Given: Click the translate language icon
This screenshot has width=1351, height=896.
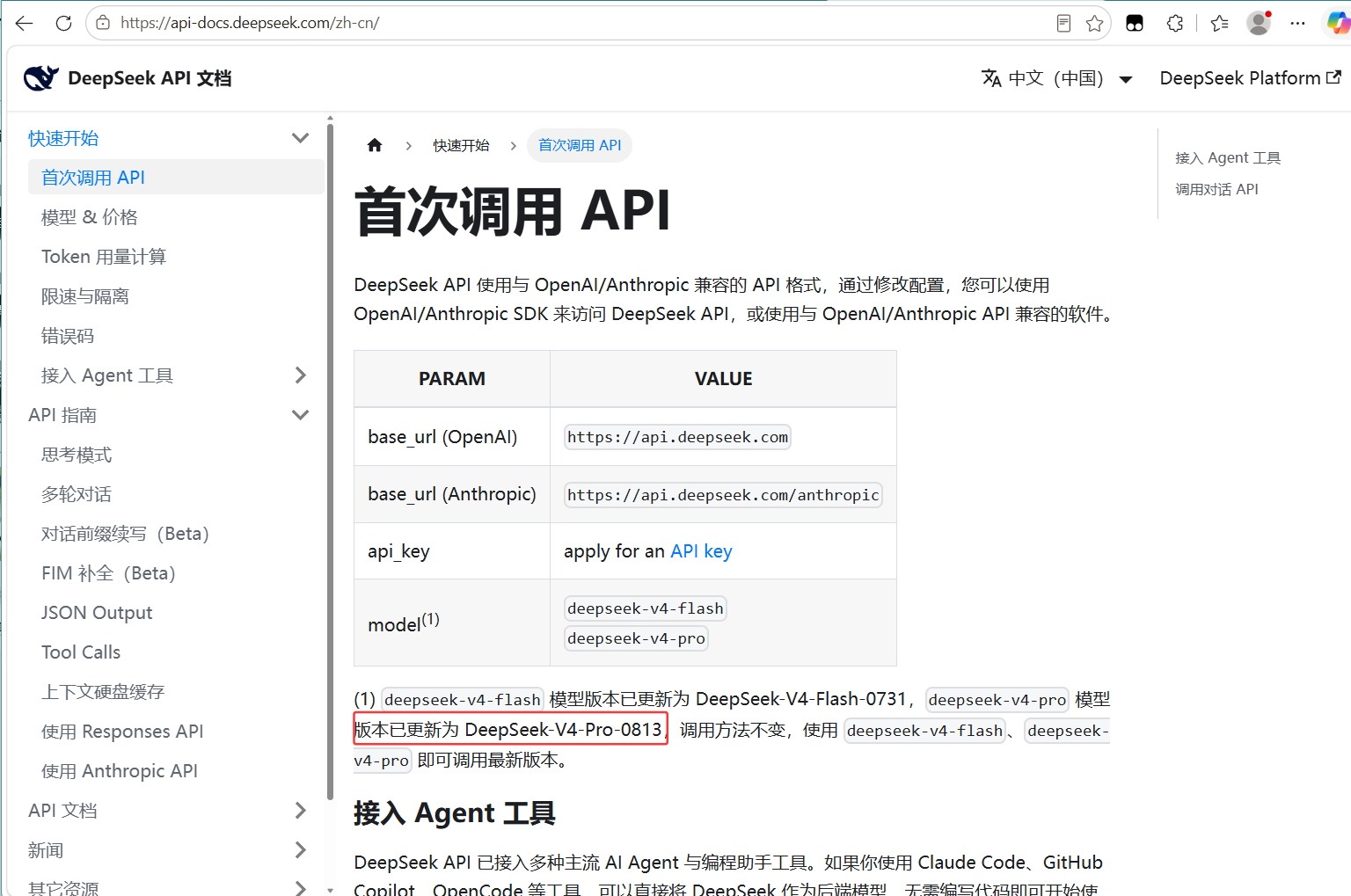Looking at the screenshot, I should pyautogui.click(x=991, y=78).
